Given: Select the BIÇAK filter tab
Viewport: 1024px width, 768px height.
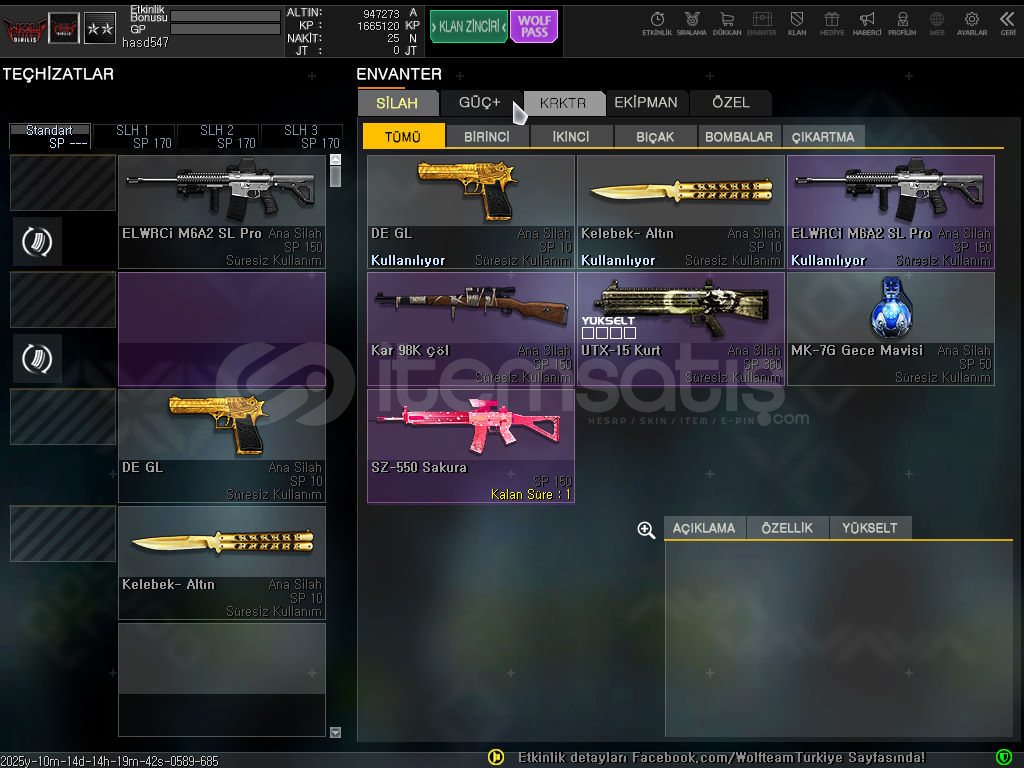Looking at the screenshot, I should tap(655, 137).
